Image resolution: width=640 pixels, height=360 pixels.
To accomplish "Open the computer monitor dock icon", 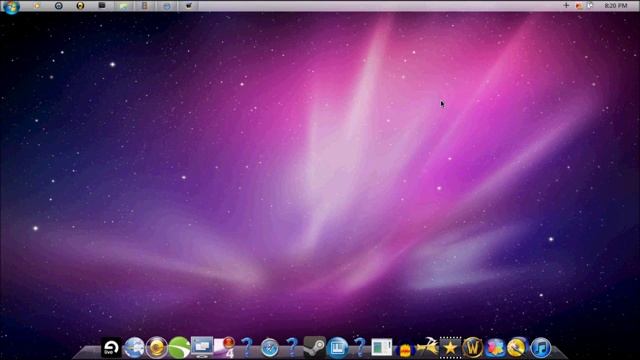I will tap(202, 347).
